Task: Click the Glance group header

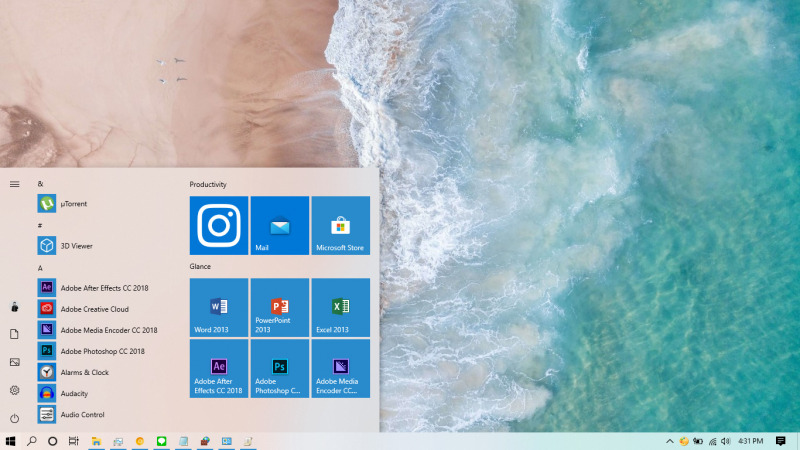Action: (x=200, y=266)
